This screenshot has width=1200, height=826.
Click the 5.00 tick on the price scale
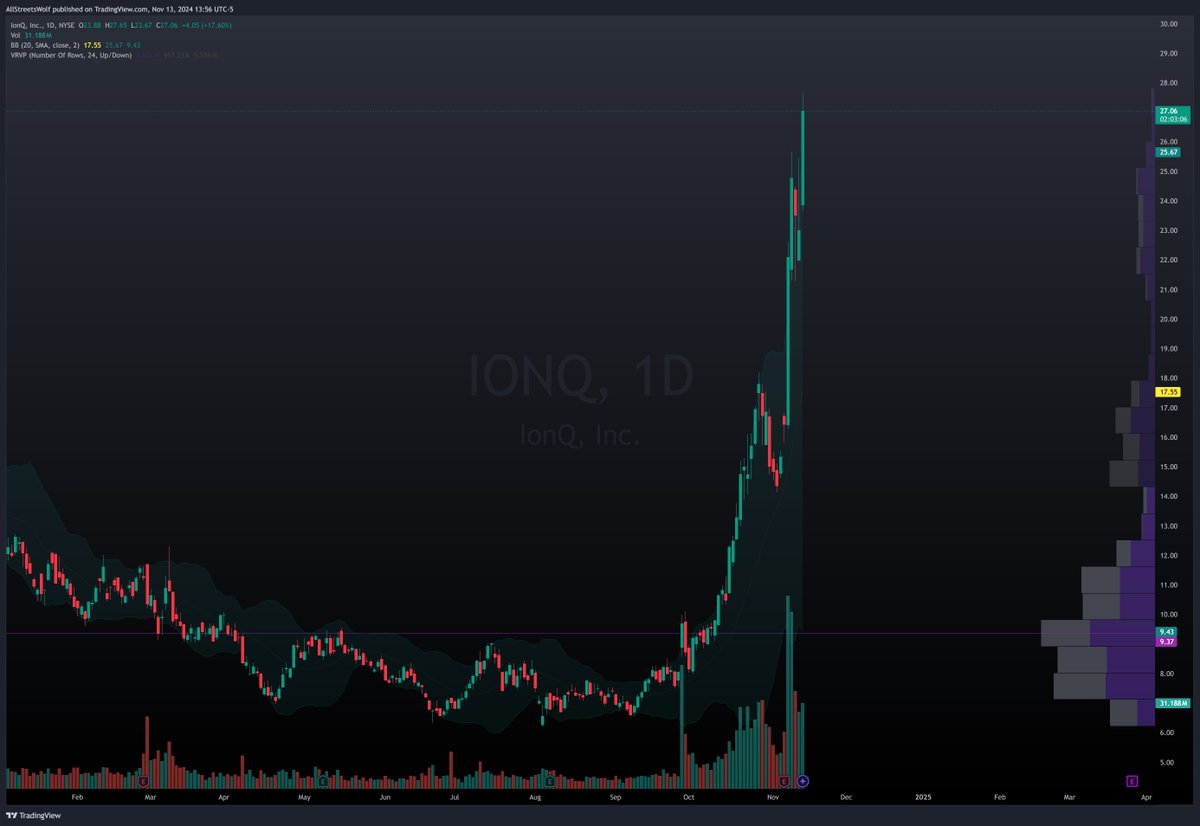(x=1165, y=762)
